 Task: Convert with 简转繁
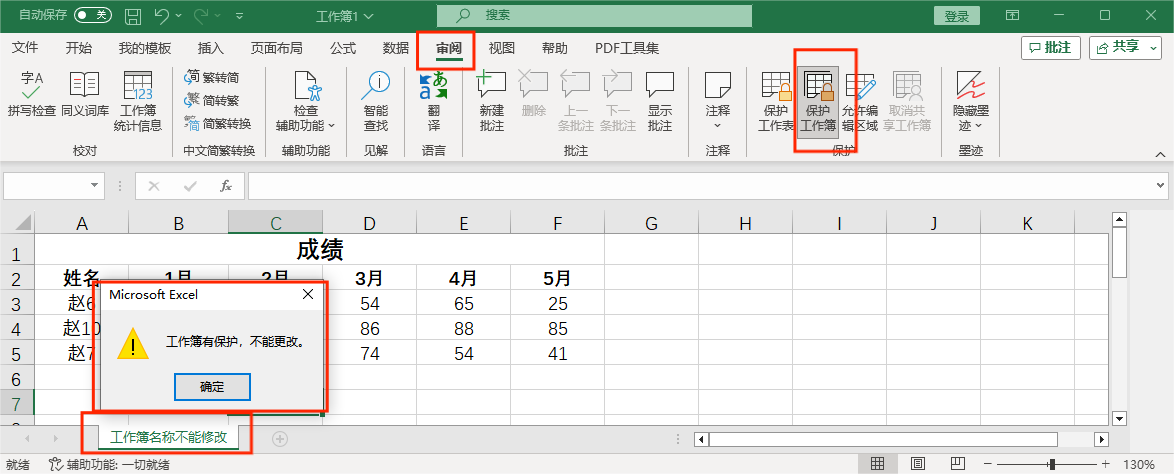[212, 100]
